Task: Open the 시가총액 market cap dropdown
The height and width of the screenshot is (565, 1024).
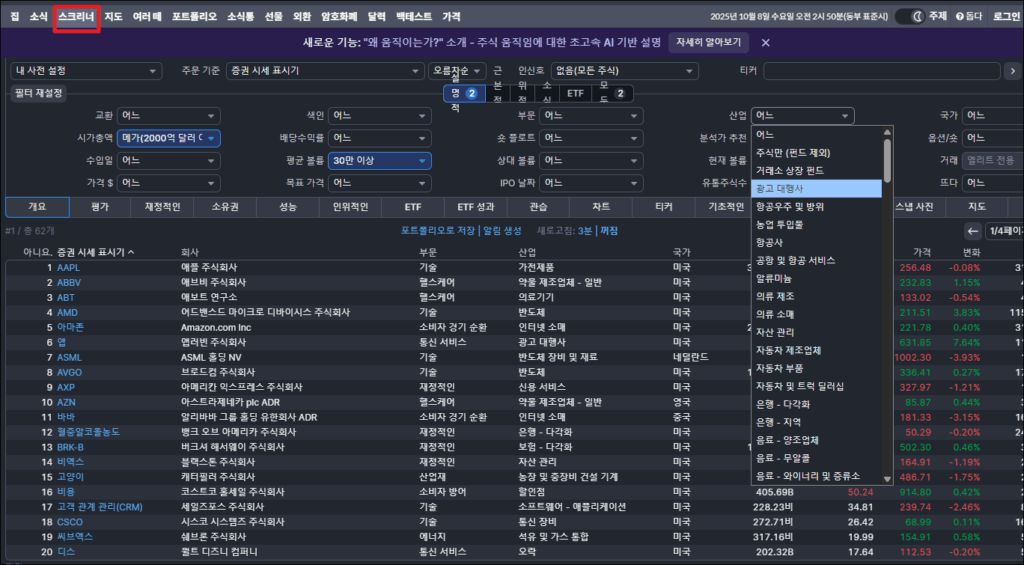Action: tap(169, 138)
